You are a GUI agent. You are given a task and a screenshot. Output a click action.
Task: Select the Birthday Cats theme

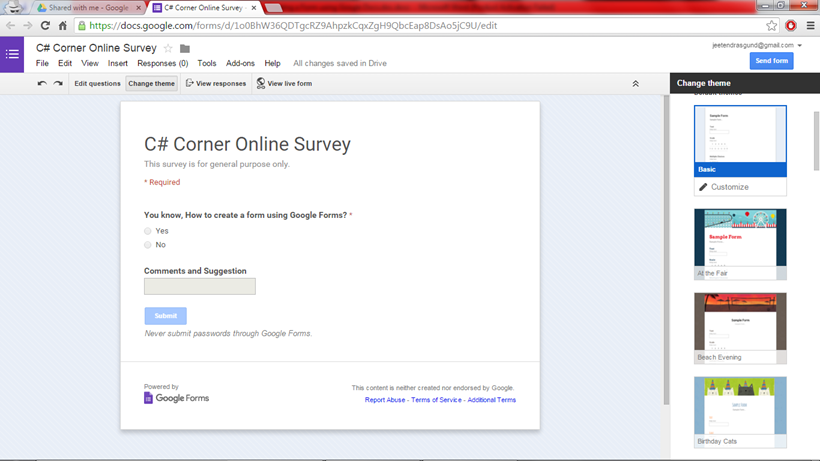coord(740,412)
